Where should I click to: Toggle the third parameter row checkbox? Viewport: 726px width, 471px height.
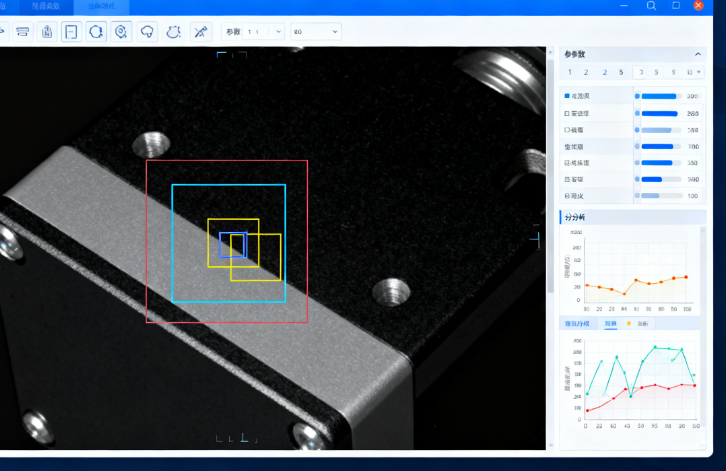[x=567, y=130]
